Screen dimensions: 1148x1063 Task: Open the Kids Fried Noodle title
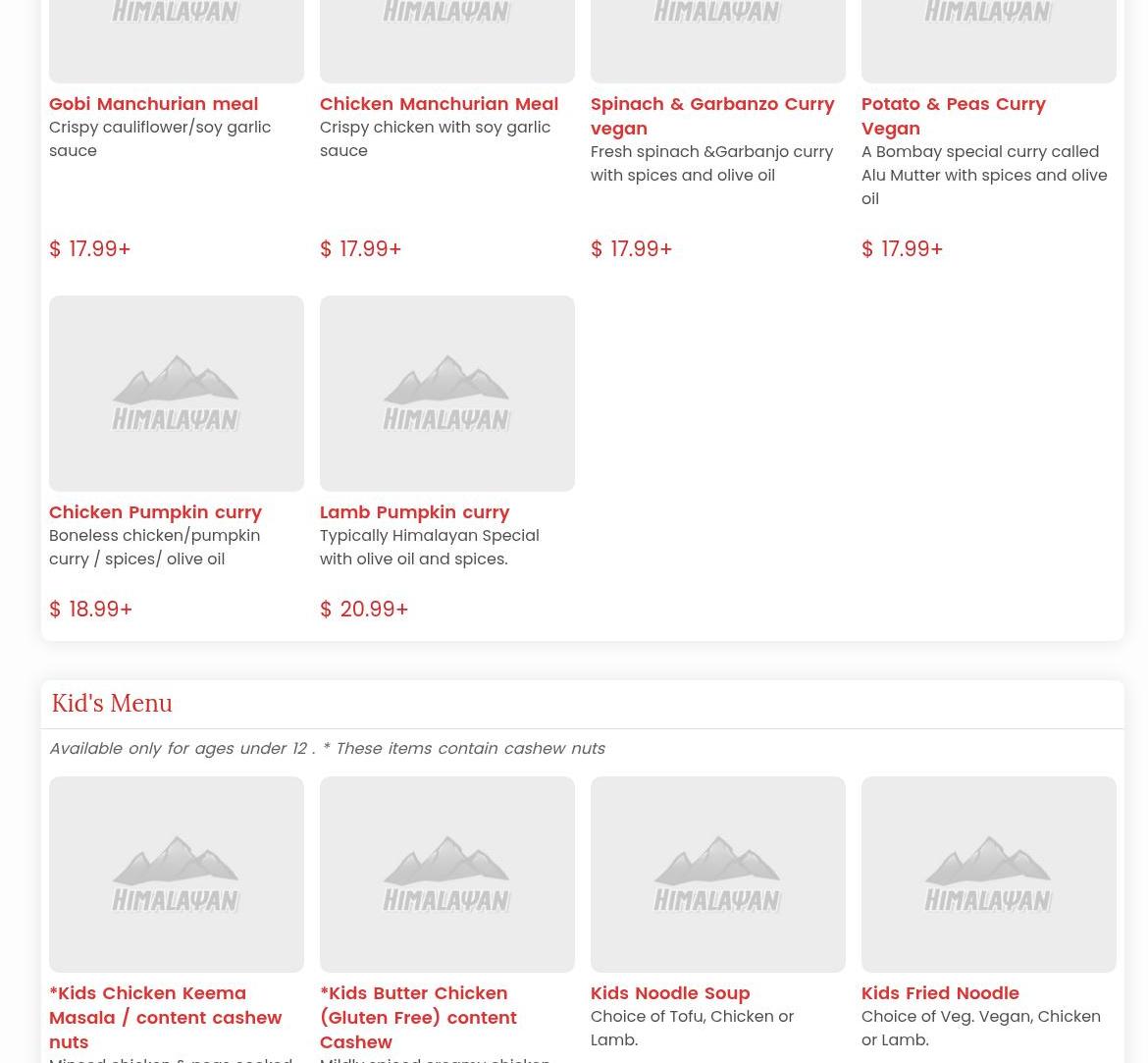[x=940, y=993]
